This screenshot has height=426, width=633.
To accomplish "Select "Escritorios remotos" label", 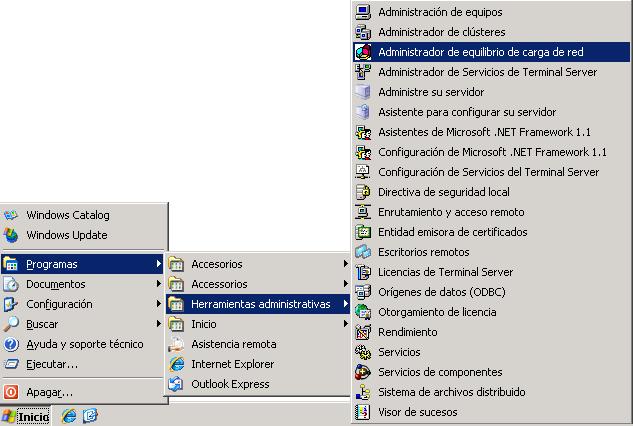I will tap(423, 252).
